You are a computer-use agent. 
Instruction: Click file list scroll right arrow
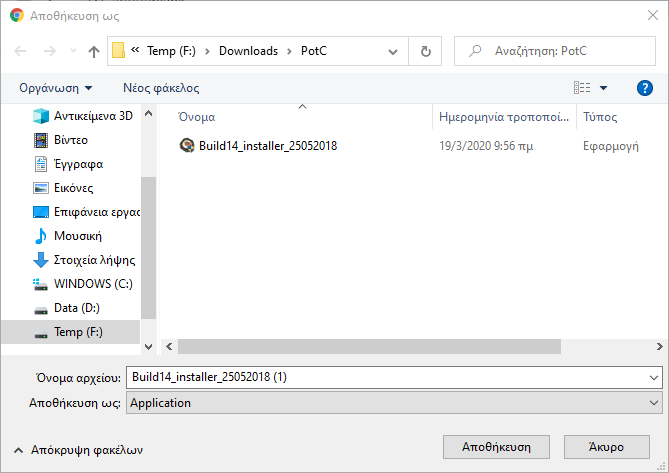[x=660, y=346]
